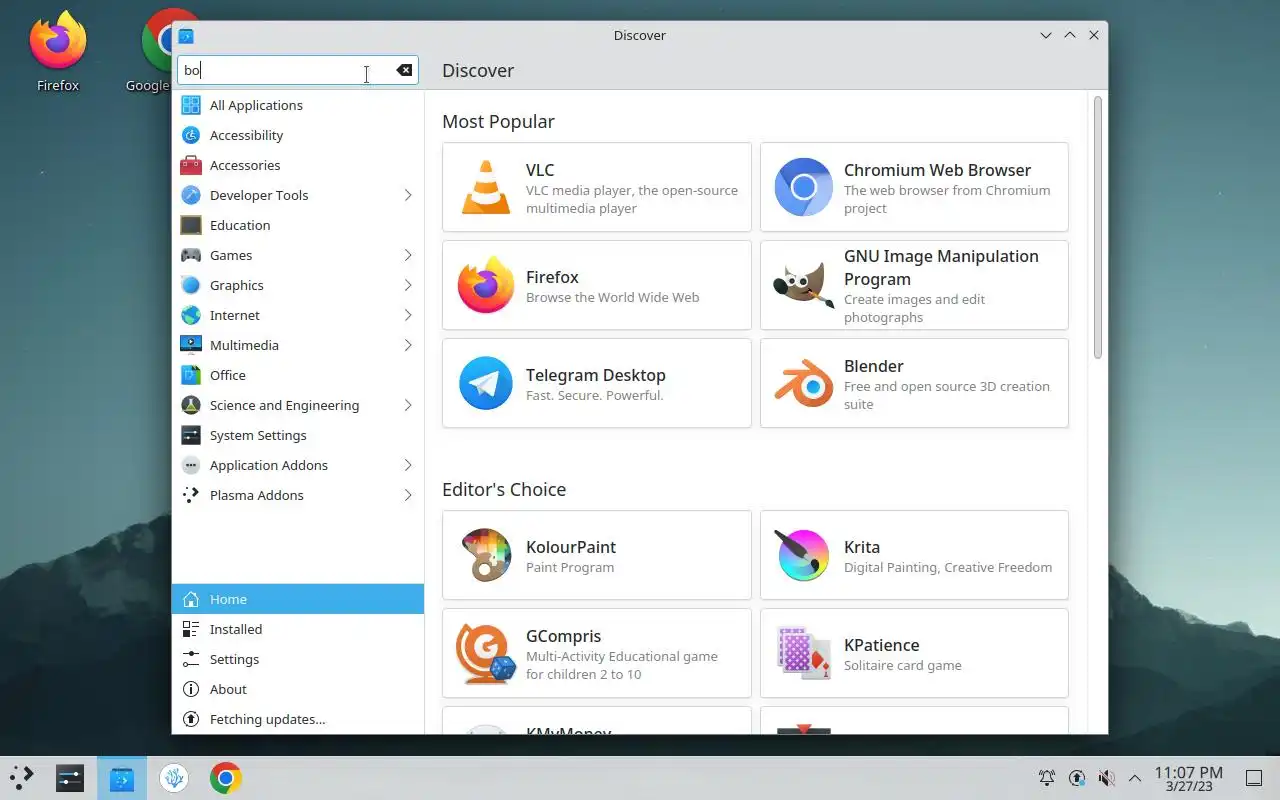Open the Accessories category
1280x800 pixels.
pos(298,165)
